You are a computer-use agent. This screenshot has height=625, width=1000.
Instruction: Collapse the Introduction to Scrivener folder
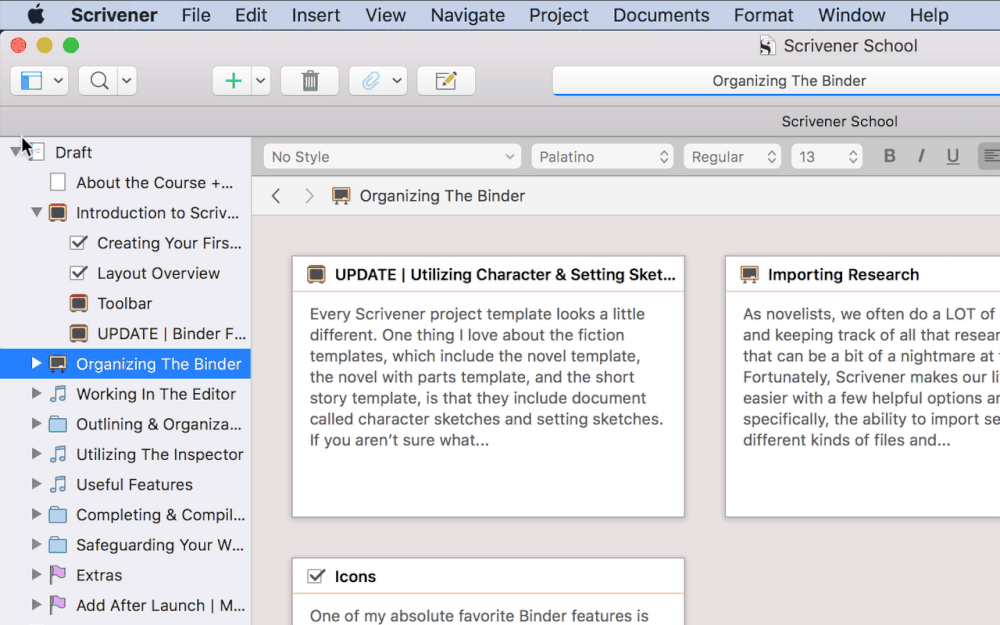[37, 212]
